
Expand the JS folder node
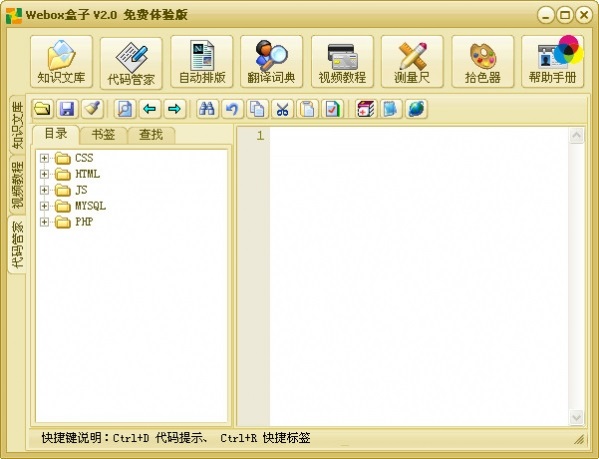coord(44,190)
